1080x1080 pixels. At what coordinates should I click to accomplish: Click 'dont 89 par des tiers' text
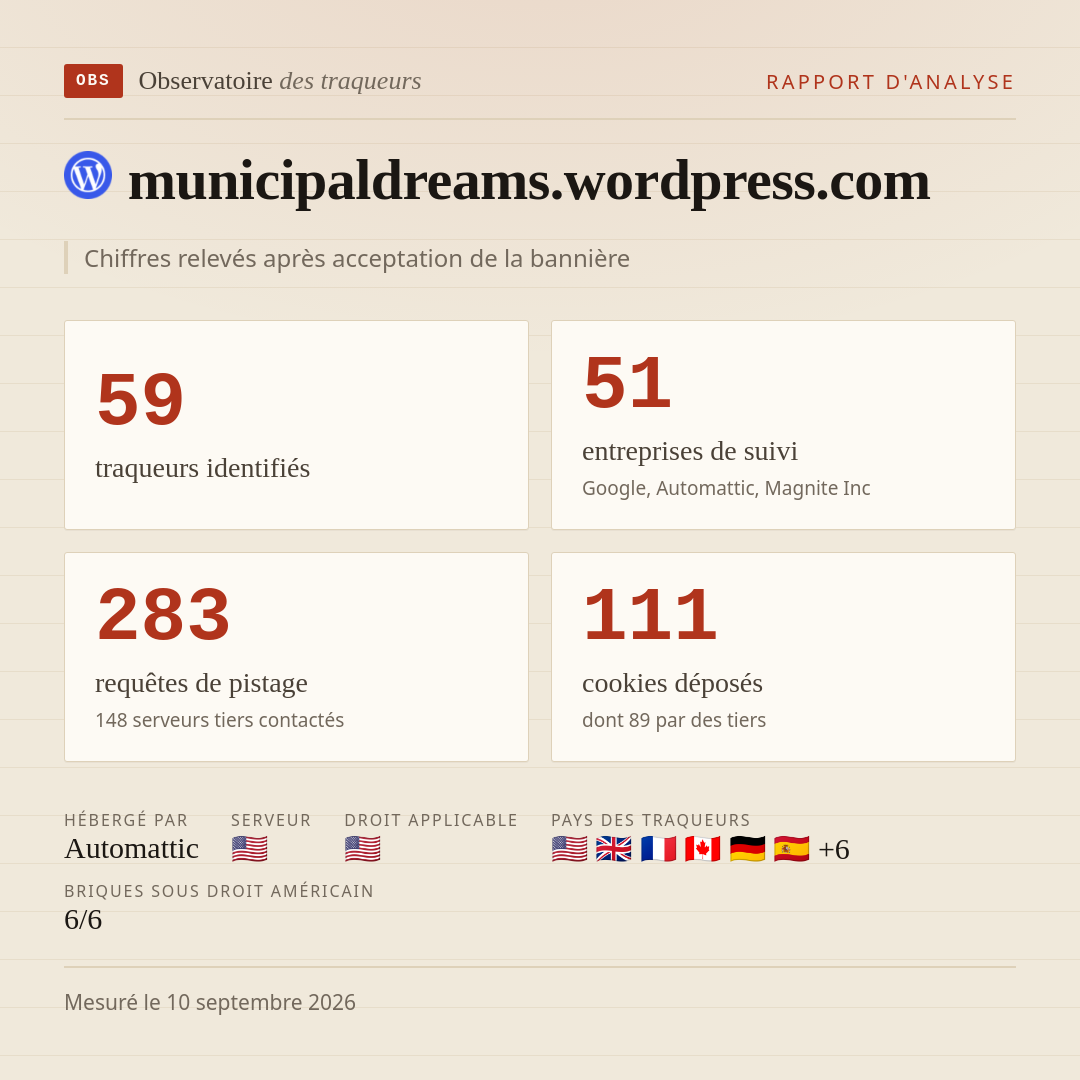tap(674, 720)
